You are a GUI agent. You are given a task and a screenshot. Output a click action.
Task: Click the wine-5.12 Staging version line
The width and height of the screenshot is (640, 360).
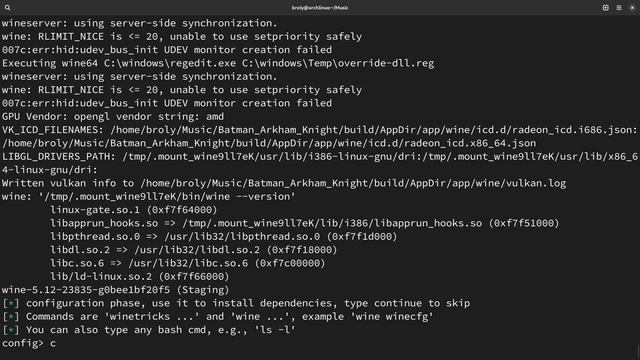(116, 290)
